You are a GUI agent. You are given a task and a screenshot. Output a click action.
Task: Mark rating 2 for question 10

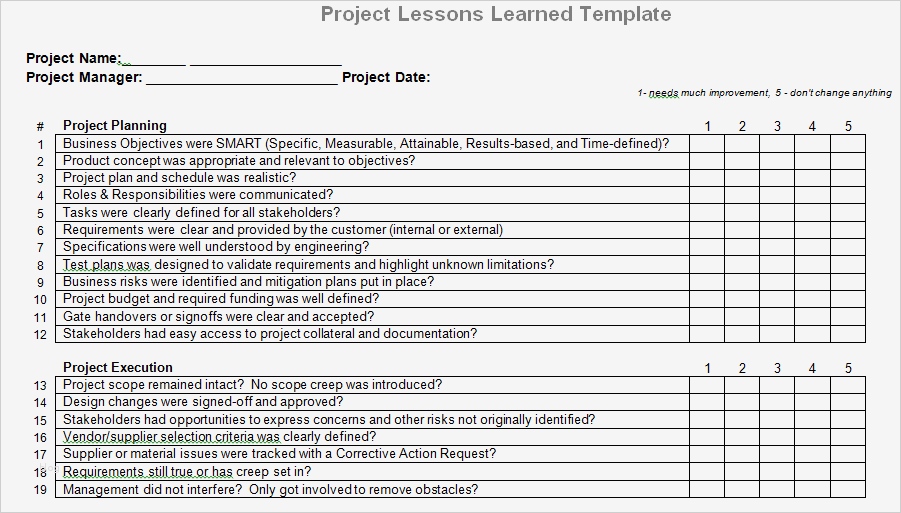click(742, 299)
